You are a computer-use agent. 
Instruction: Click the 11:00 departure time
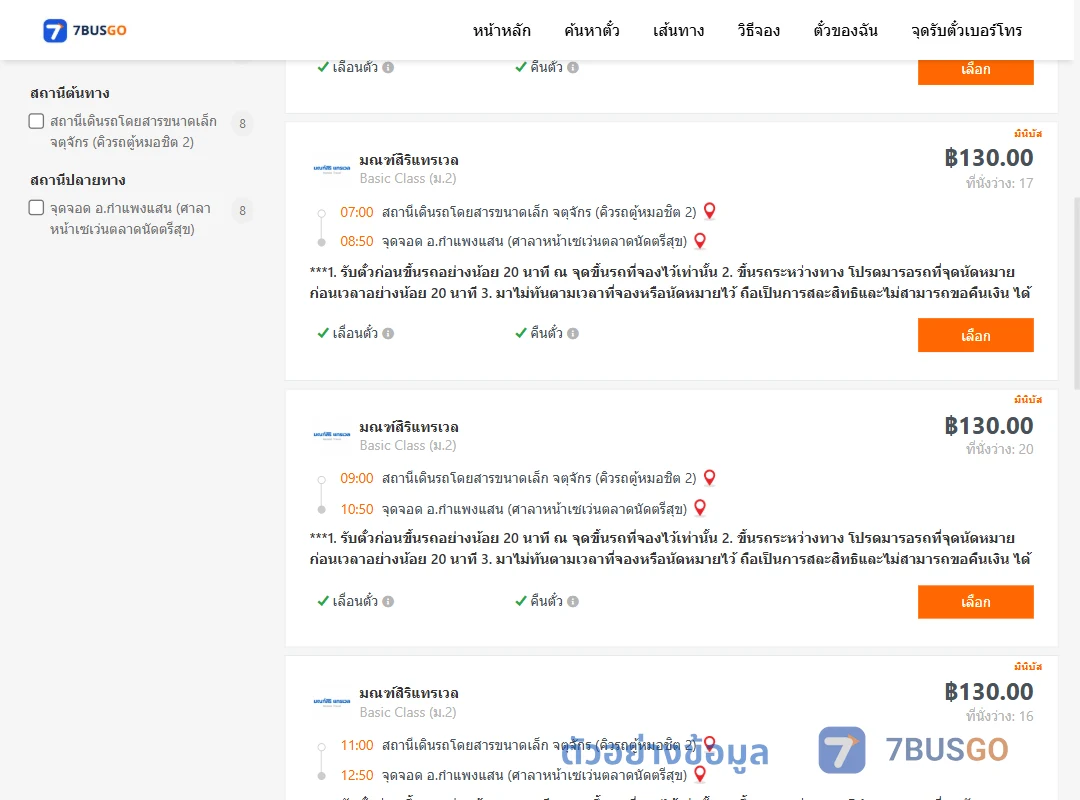pyautogui.click(x=357, y=746)
